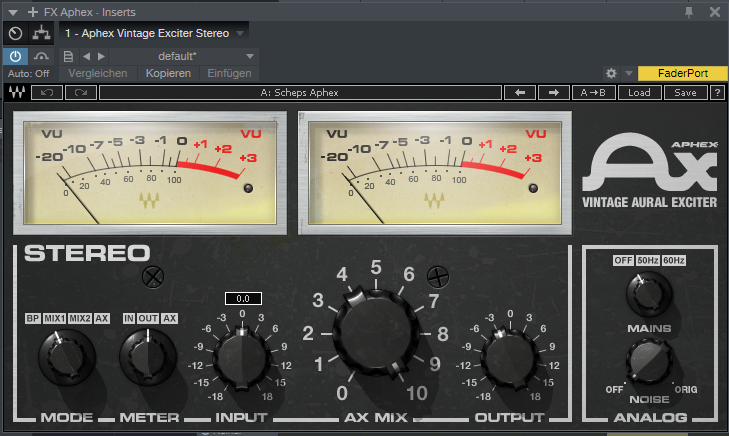Close the FX Aphex plugin window
Viewport: 729px width, 436px height.
[x=715, y=12]
